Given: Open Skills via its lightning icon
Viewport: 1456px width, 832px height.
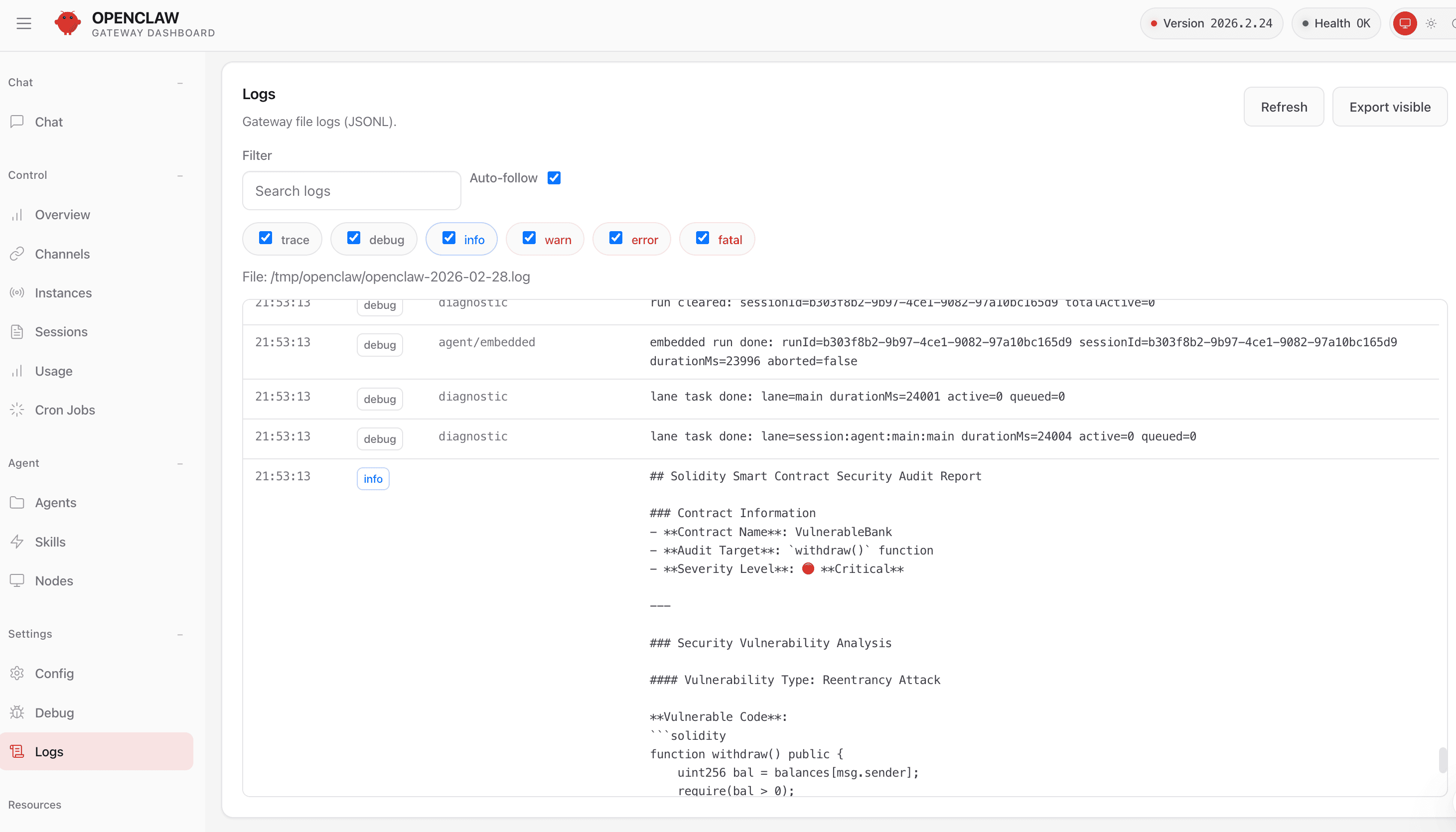Looking at the screenshot, I should [x=17, y=542].
